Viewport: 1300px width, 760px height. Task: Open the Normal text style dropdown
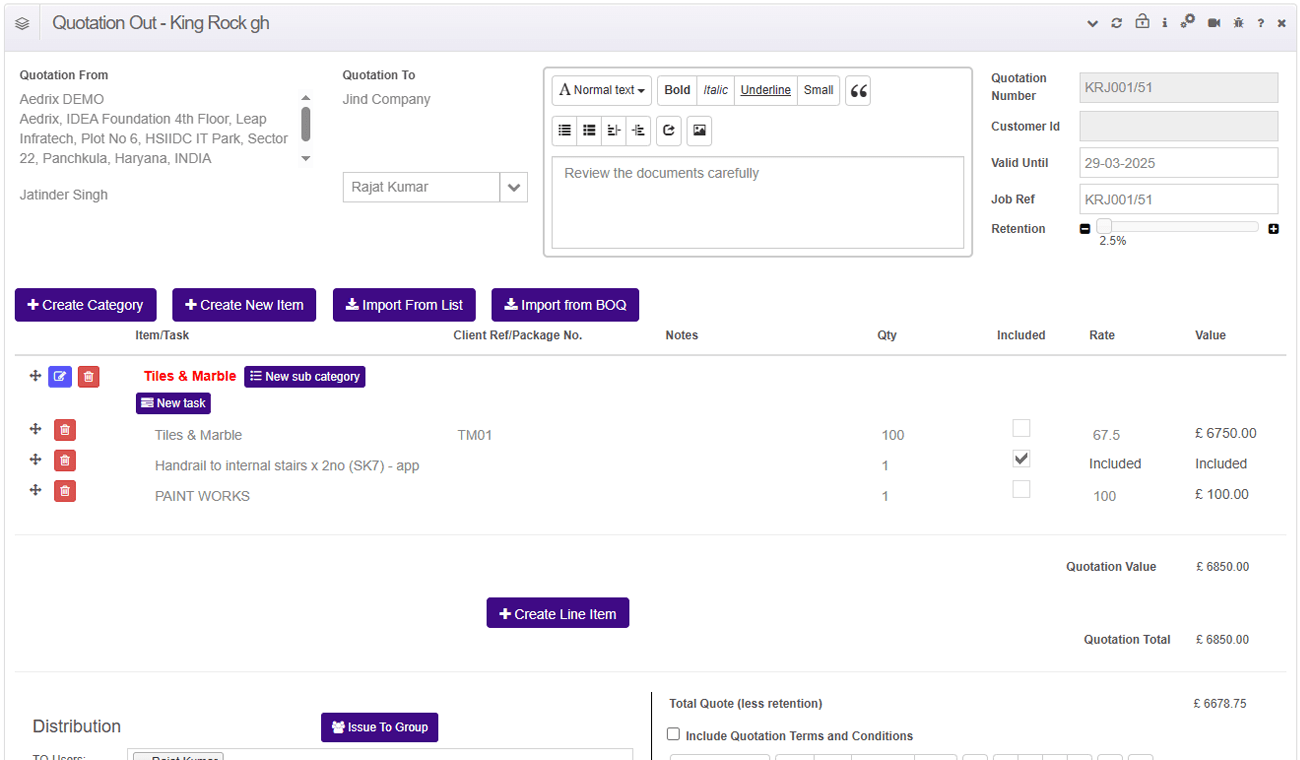tap(601, 90)
